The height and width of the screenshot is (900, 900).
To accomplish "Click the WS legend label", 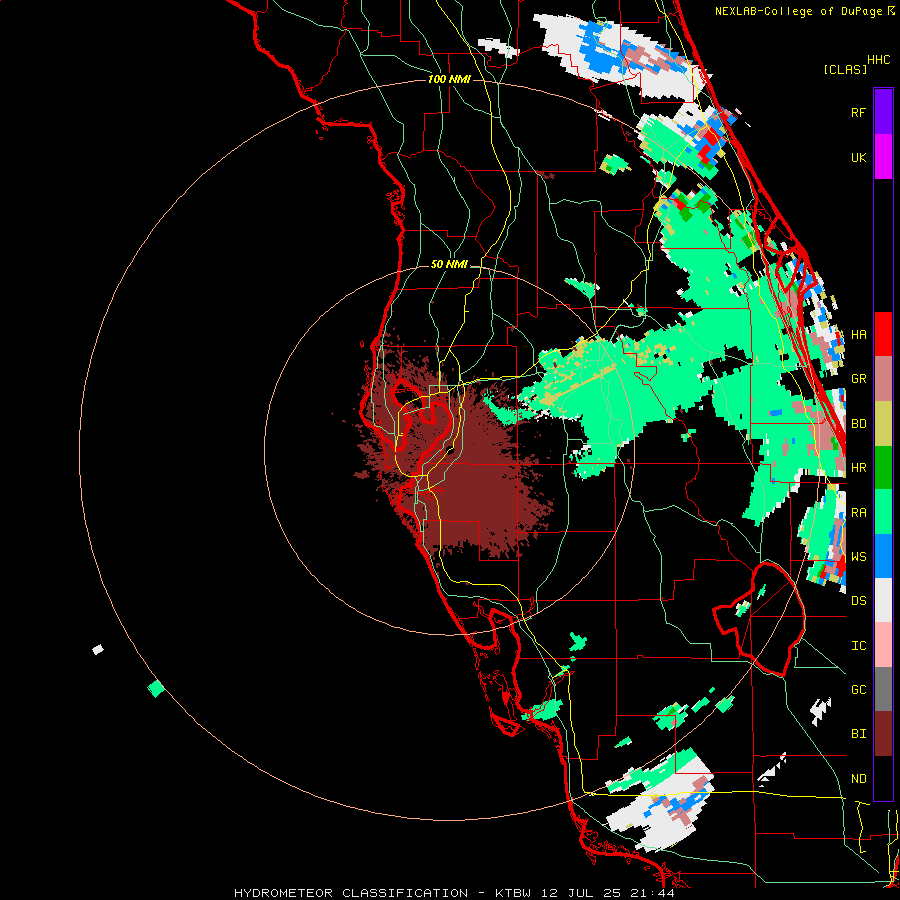I will click(858, 557).
